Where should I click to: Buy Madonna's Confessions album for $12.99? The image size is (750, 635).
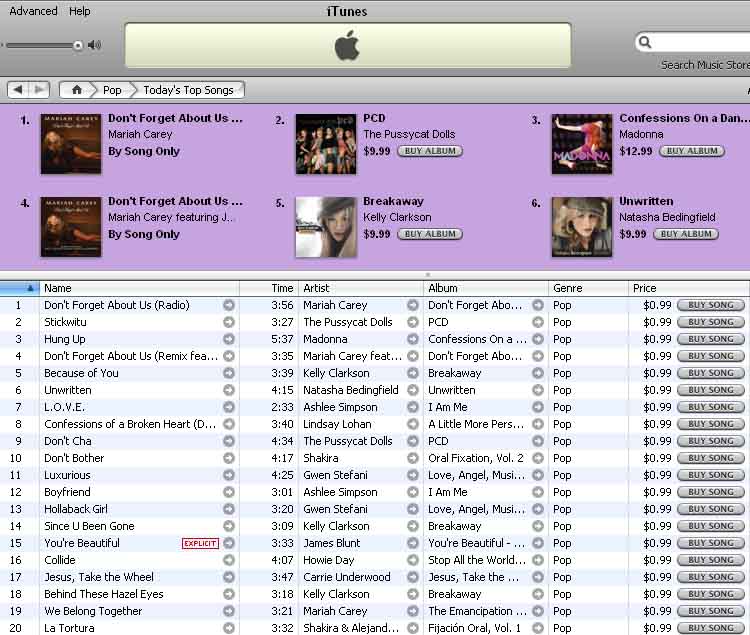pyautogui.click(x=692, y=151)
